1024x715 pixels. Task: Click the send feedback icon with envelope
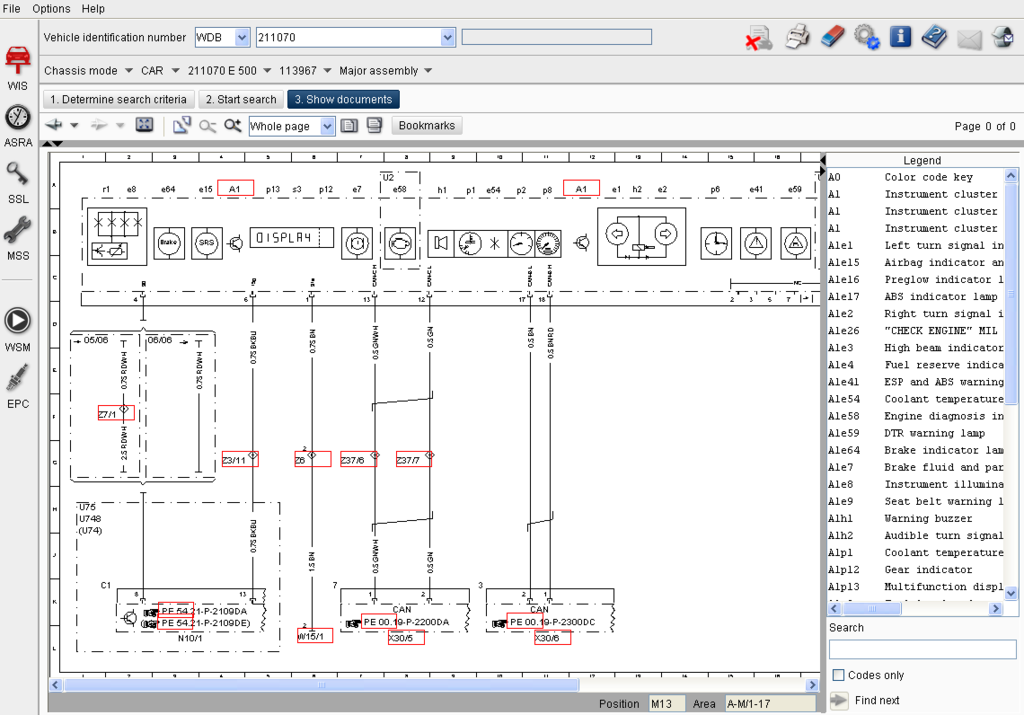click(1003, 37)
